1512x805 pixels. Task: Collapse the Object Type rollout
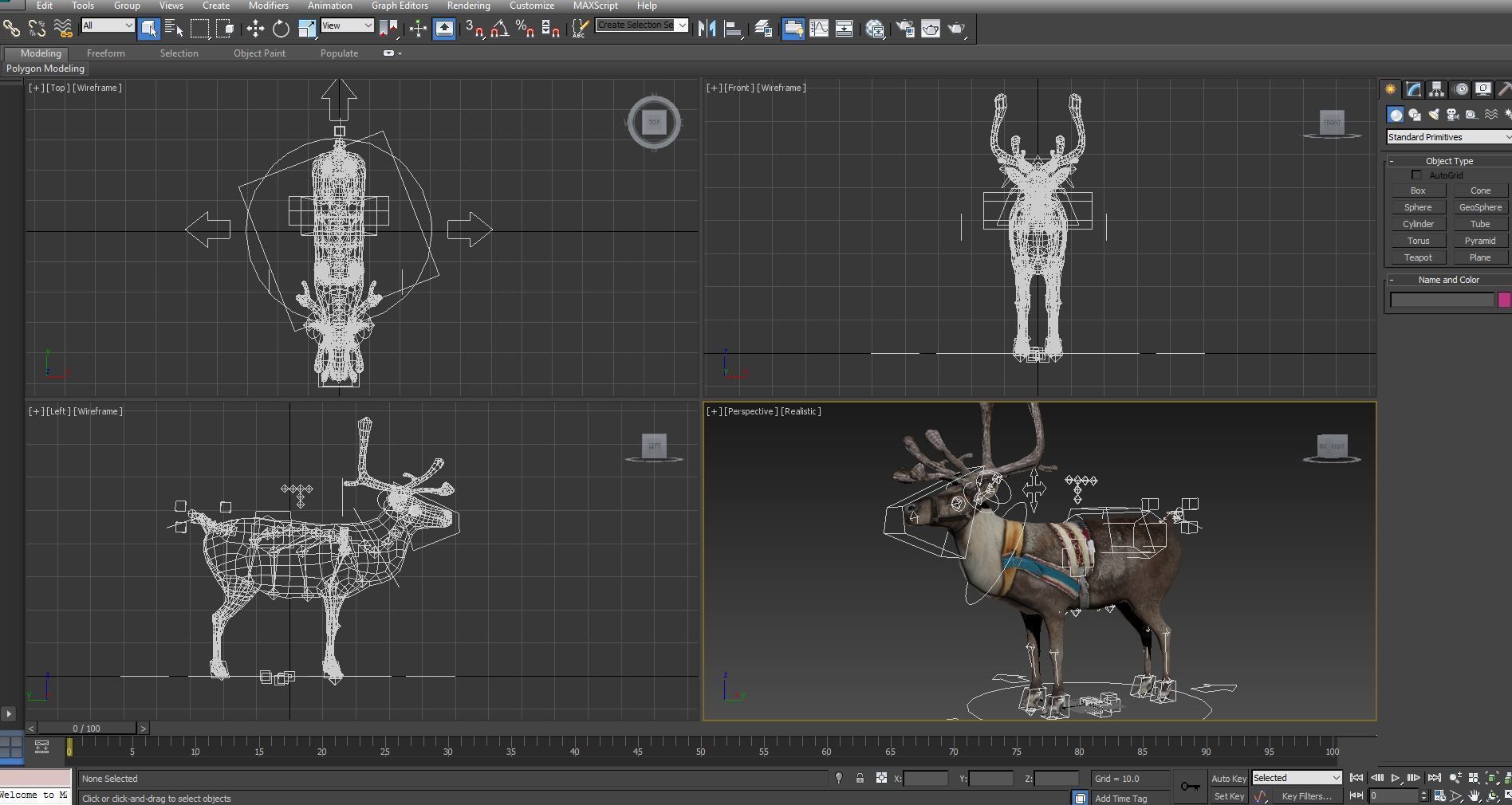(1448, 161)
